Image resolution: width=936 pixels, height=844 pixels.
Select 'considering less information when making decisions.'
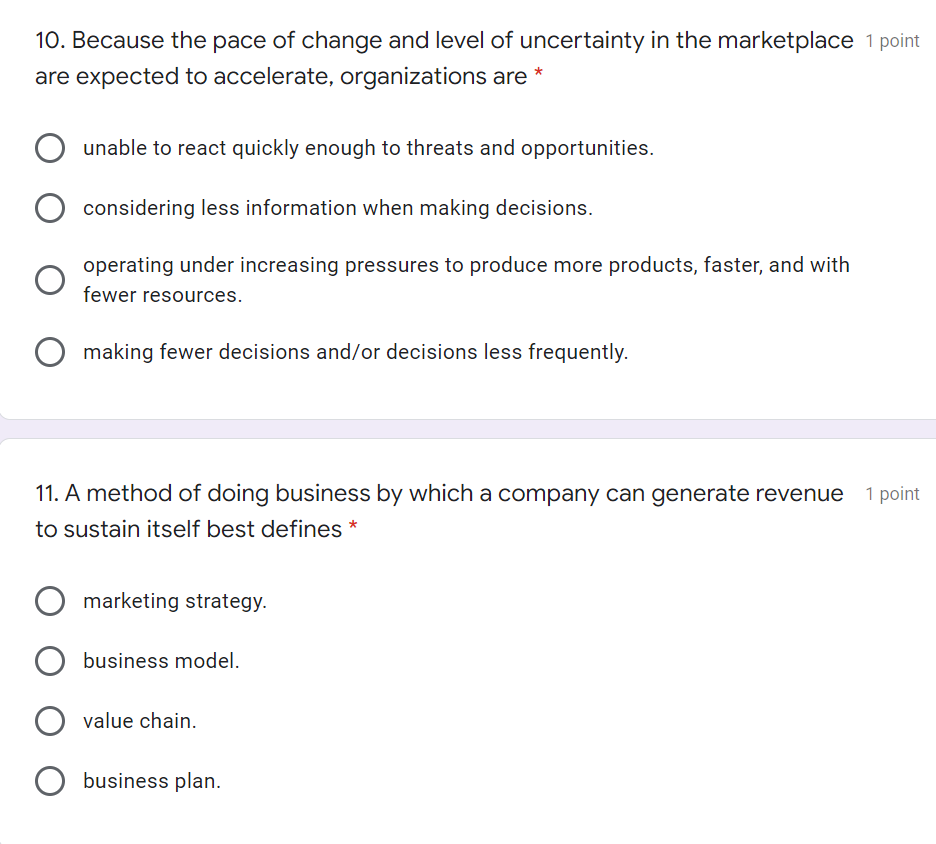tap(50, 208)
